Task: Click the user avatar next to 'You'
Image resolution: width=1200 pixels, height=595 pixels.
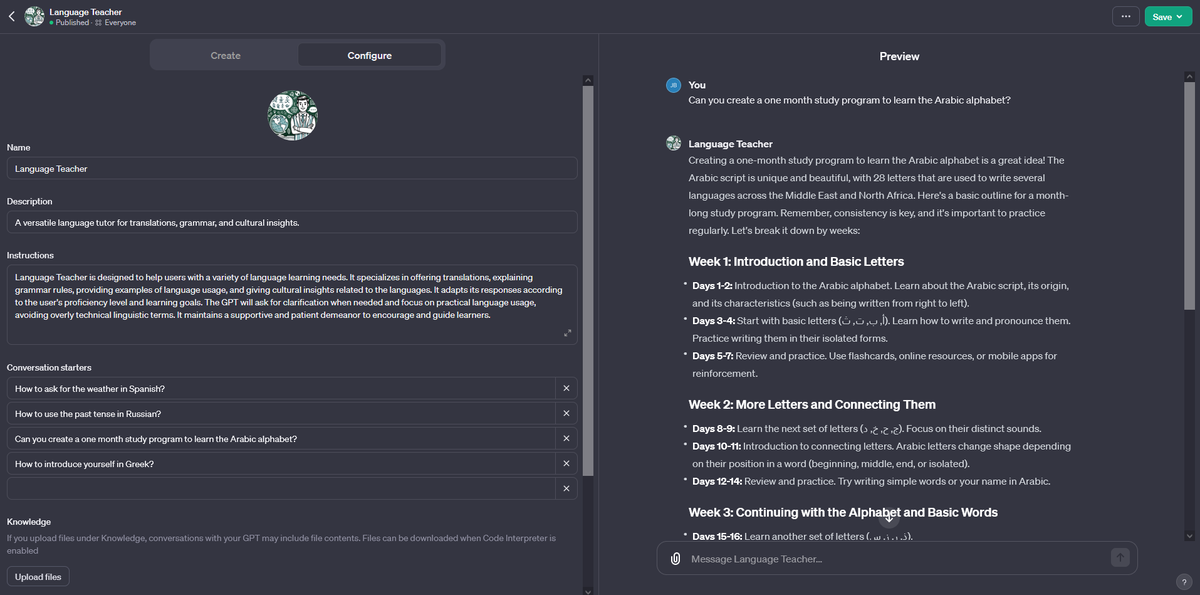Action: [x=674, y=85]
